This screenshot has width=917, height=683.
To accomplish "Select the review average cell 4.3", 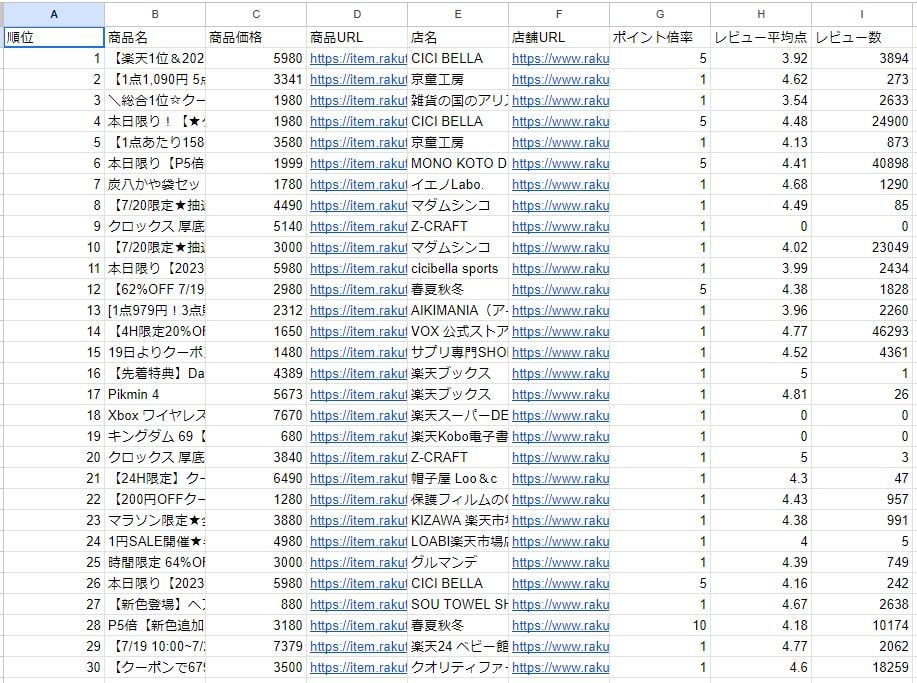I will point(761,478).
